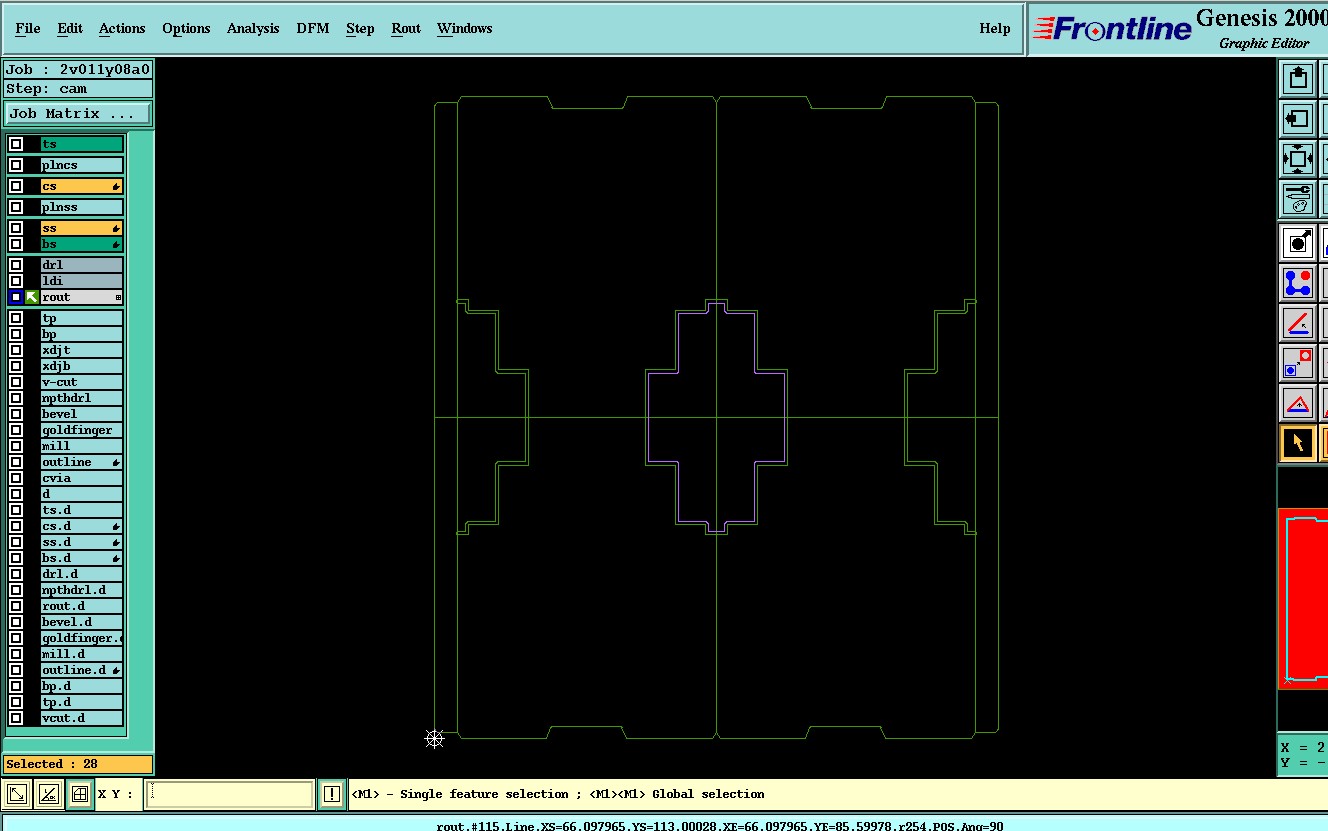Open the Job Matrix panel
The image size is (1328, 831).
pos(78,114)
